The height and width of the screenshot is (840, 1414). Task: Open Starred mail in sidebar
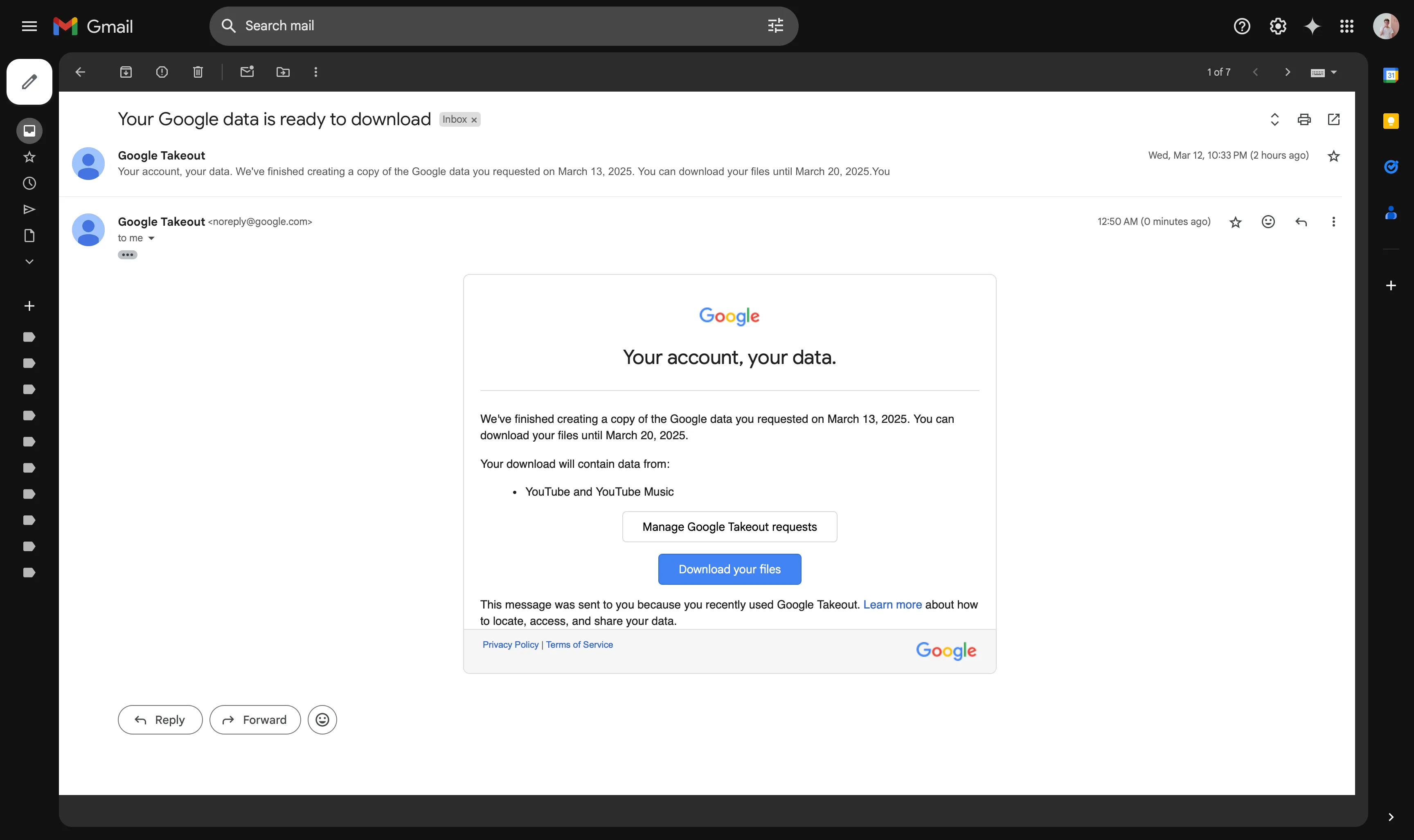(x=29, y=157)
